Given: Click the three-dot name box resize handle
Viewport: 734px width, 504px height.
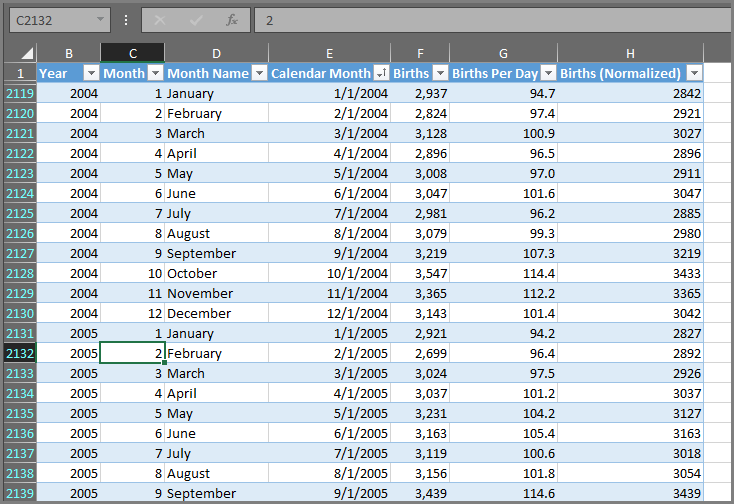Looking at the screenshot, I should (125, 20).
